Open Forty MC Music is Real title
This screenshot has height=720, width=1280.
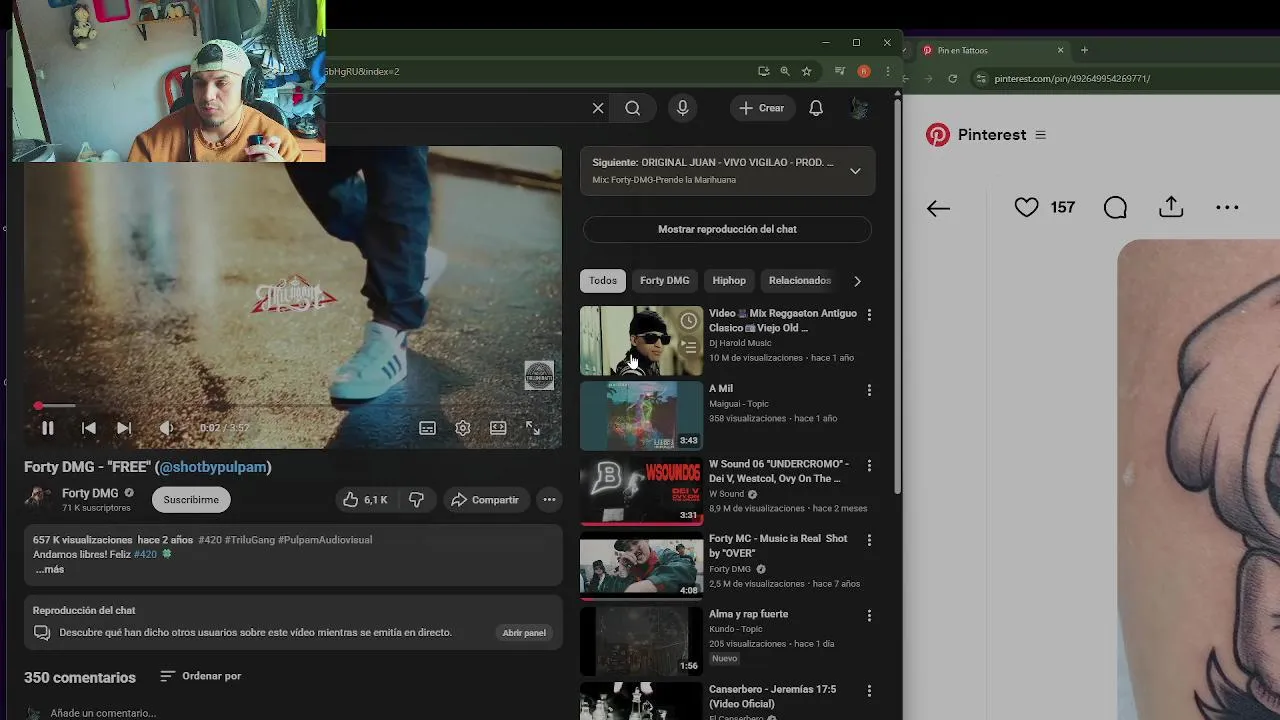(x=778, y=546)
